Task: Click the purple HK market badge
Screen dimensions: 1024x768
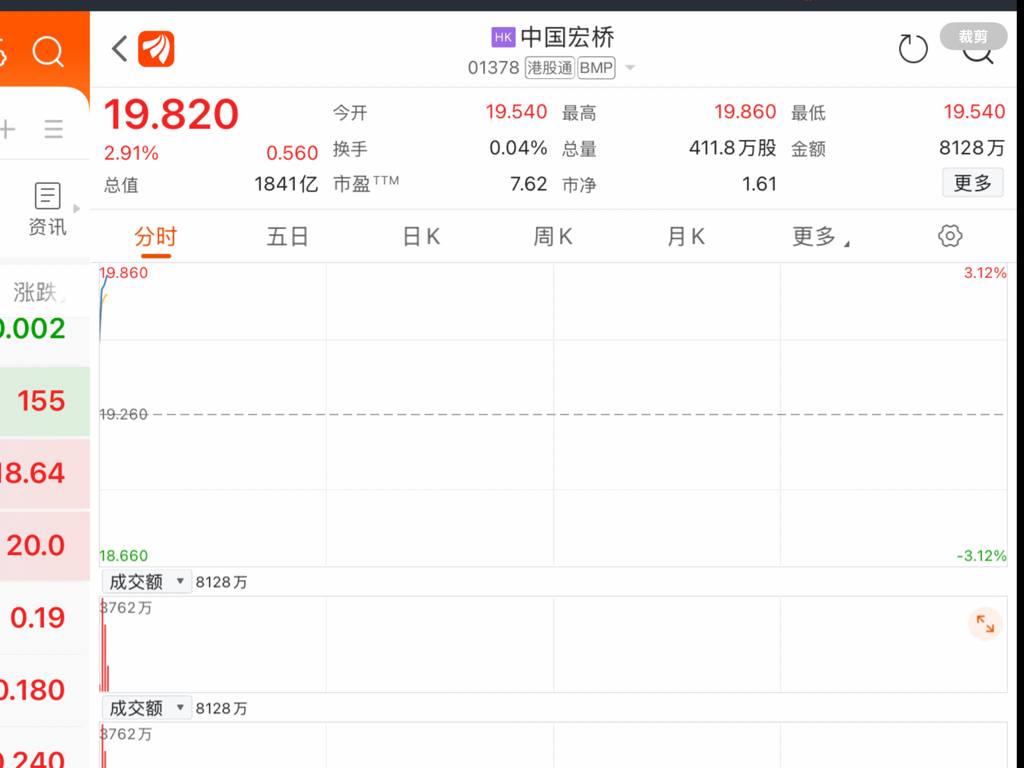Action: [x=503, y=37]
